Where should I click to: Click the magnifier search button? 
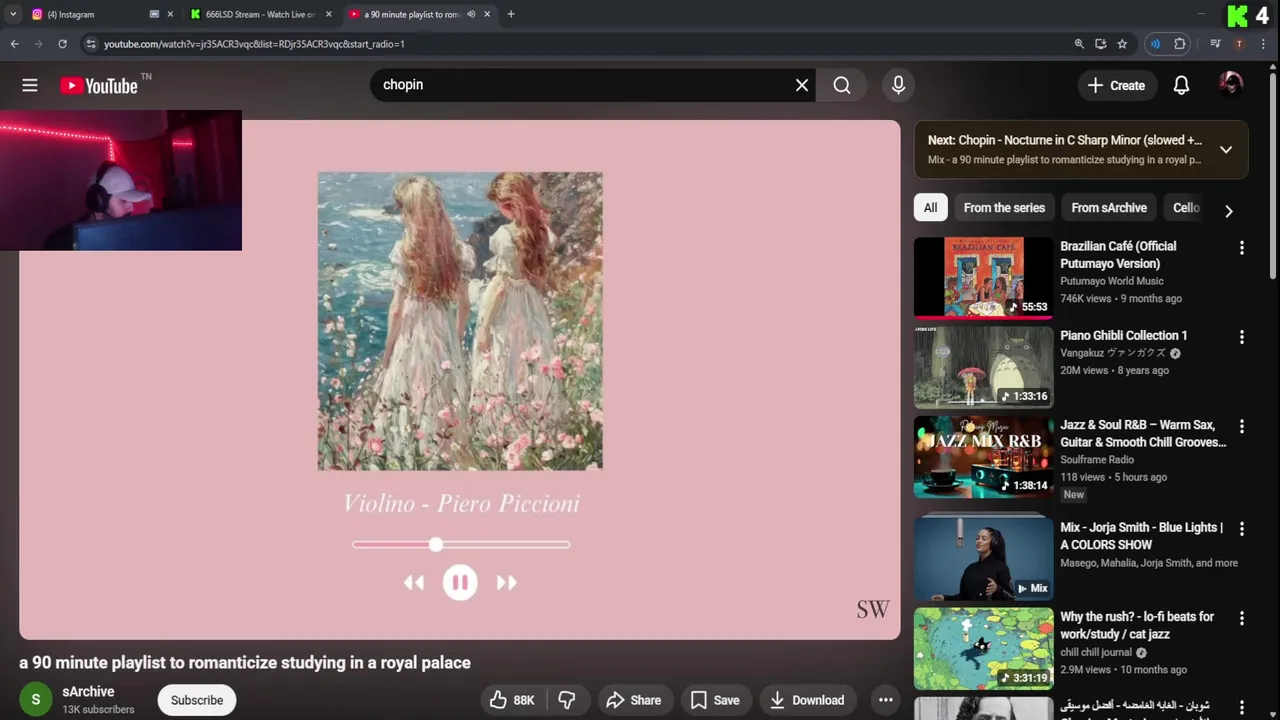[x=842, y=85]
